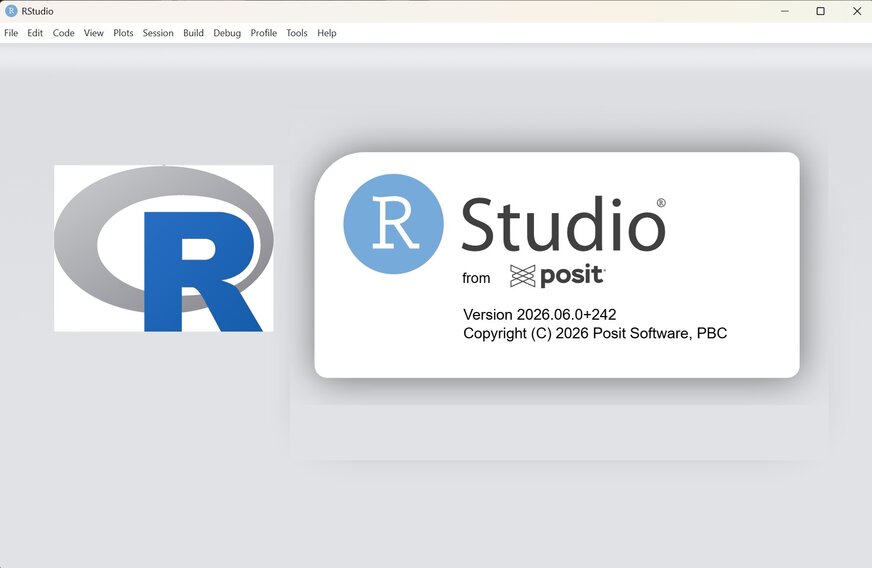Show the Plots menu
This screenshot has height=568, width=872.
click(x=123, y=33)
